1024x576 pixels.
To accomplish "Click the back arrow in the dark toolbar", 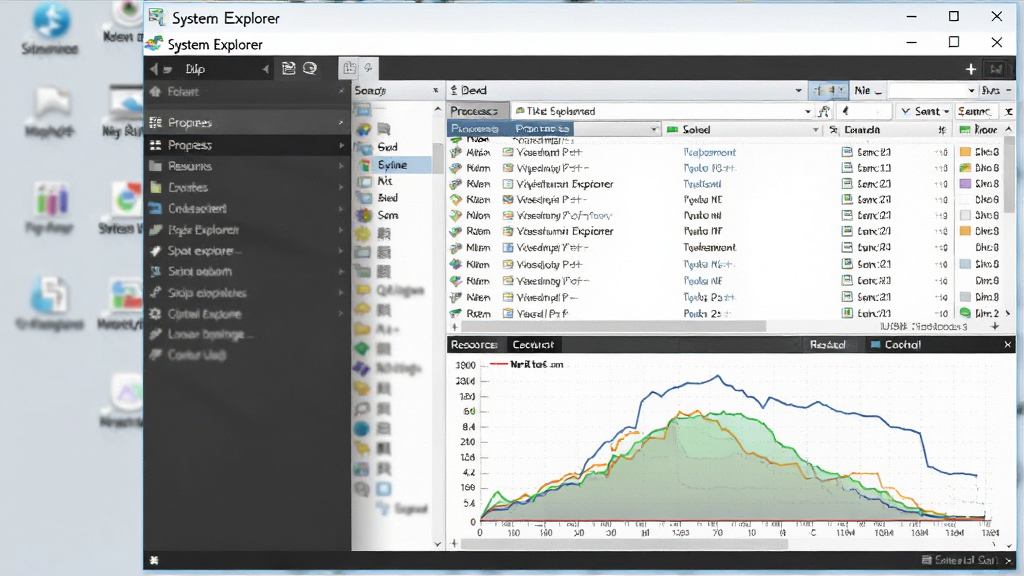I will pos(153,69).
